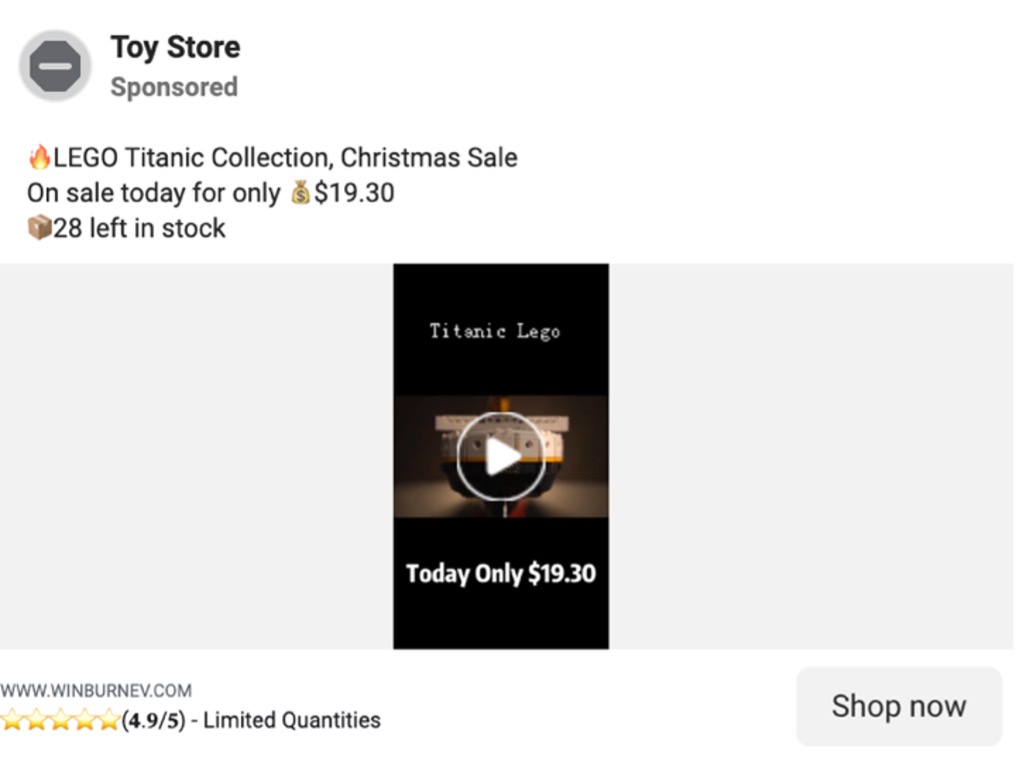The image size is (1017, 763).
Task: Click the 28 left in stock text
Action: point(140,228)
